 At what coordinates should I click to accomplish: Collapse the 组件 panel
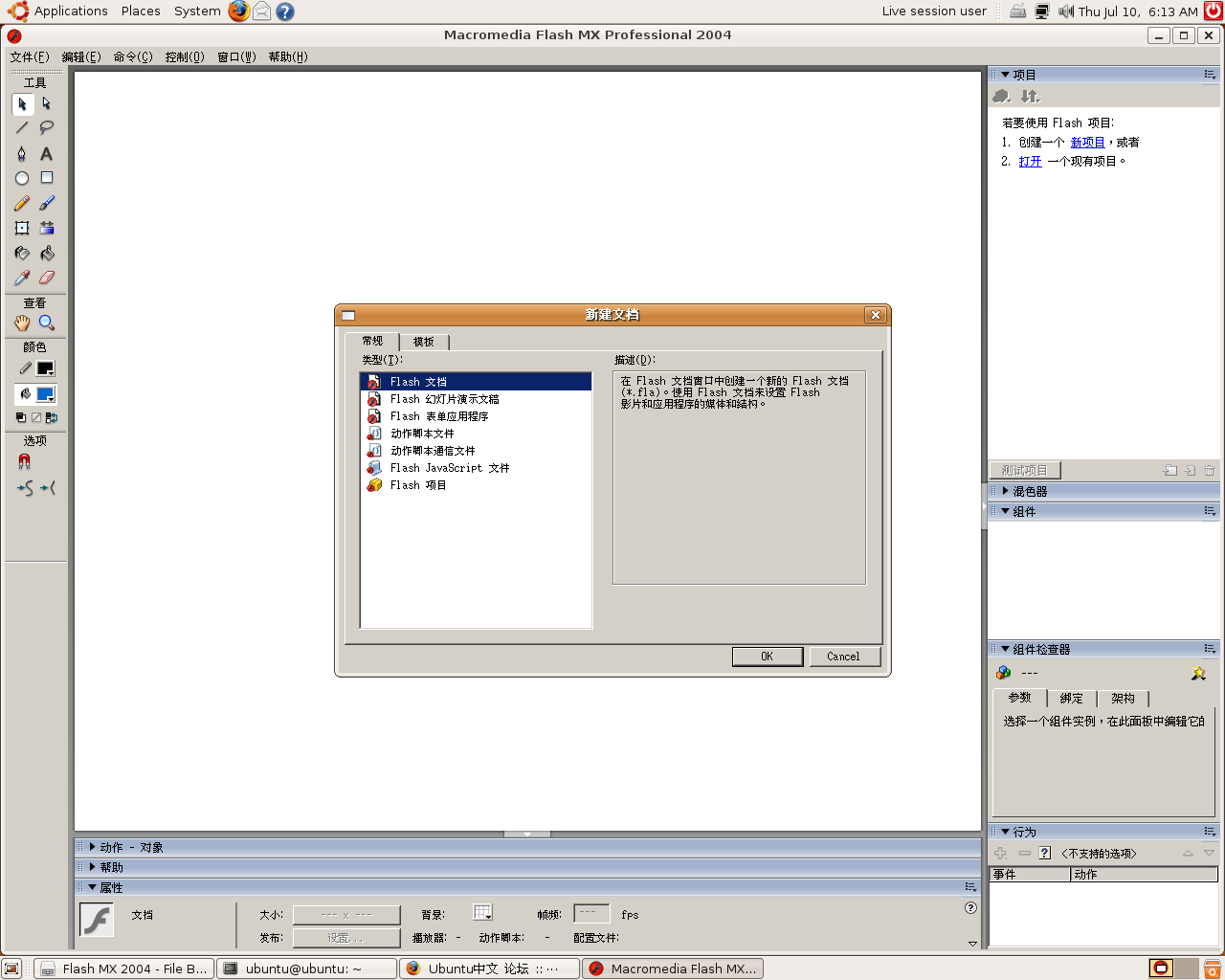coord(1006,511)
